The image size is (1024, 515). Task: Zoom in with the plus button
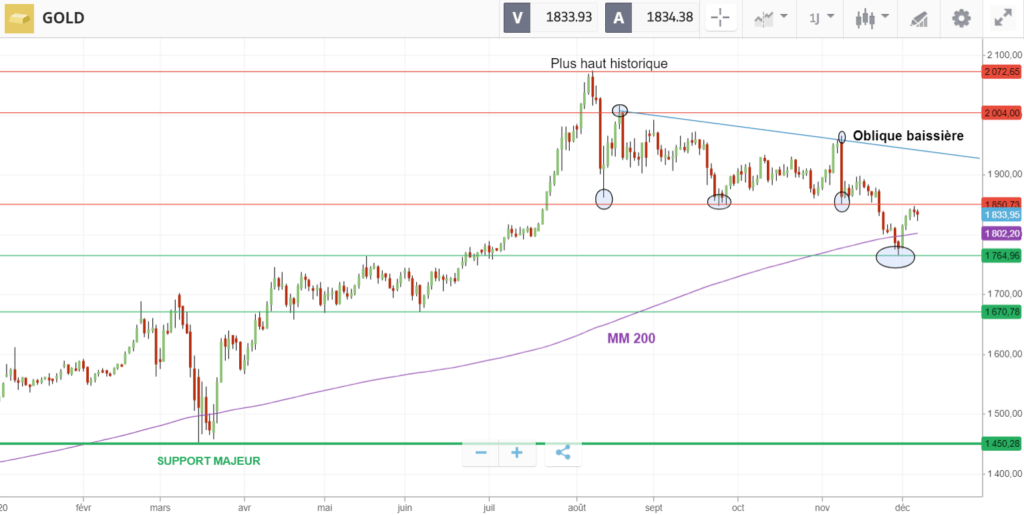[517, 452]
